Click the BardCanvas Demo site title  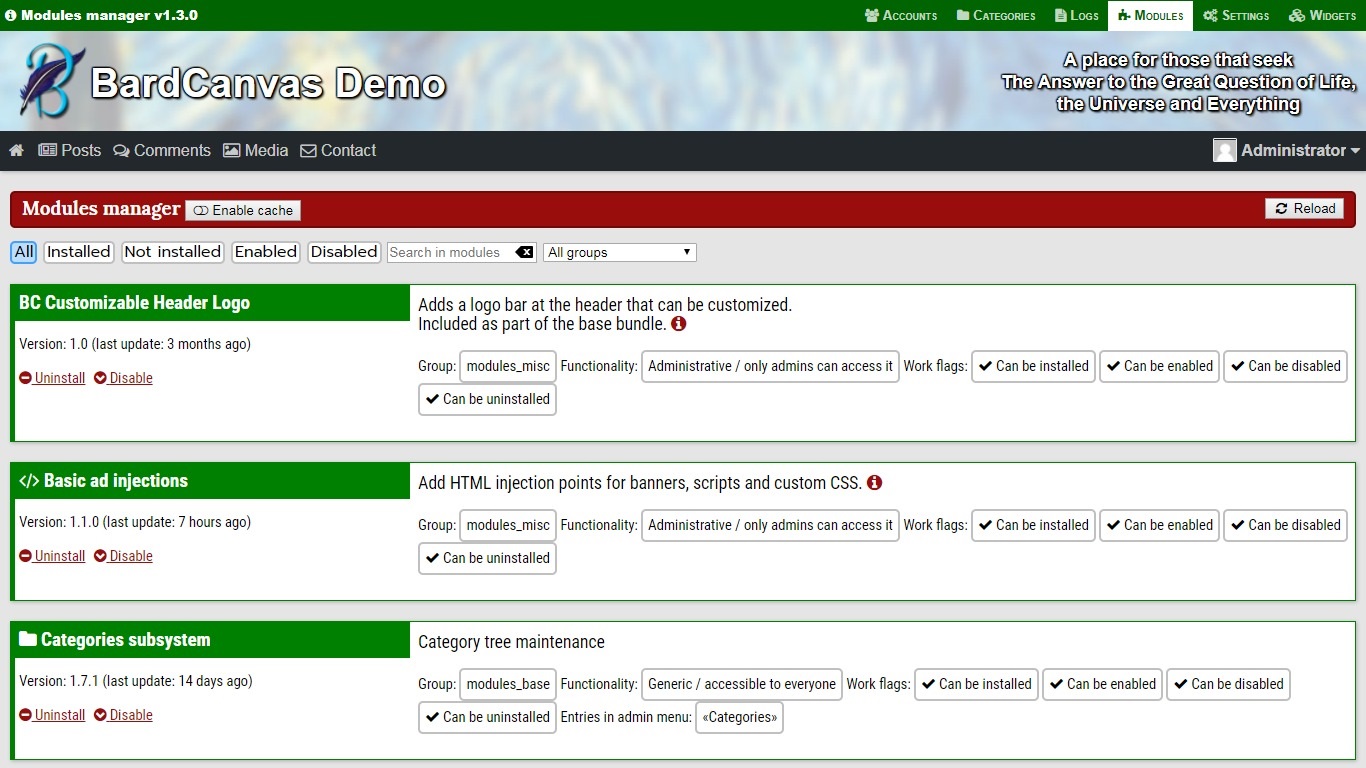click(x=268, y=82)
